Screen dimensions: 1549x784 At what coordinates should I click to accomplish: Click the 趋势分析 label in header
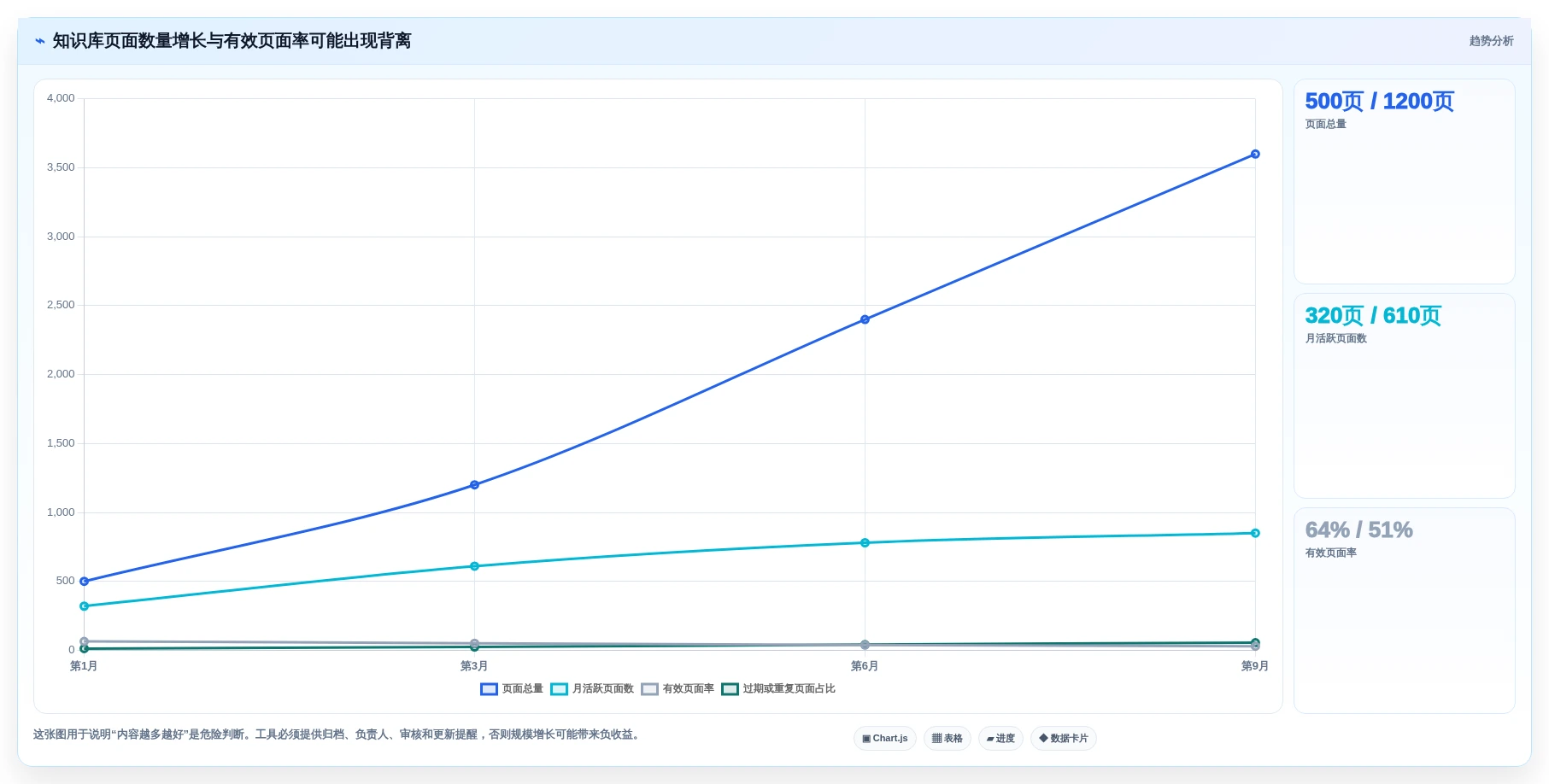(x=1491, y=41)
